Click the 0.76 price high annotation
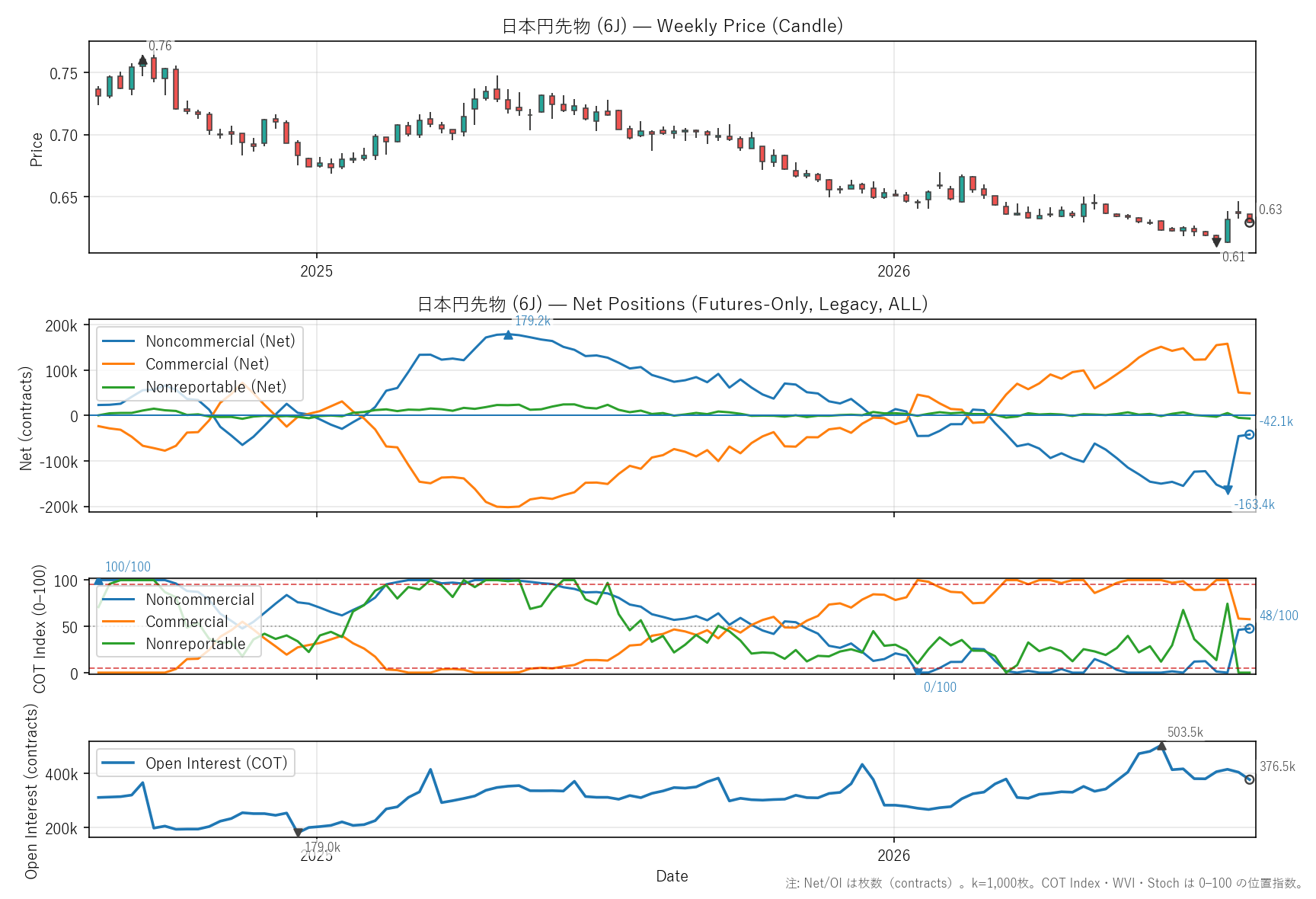 click(x=160, y=46)
